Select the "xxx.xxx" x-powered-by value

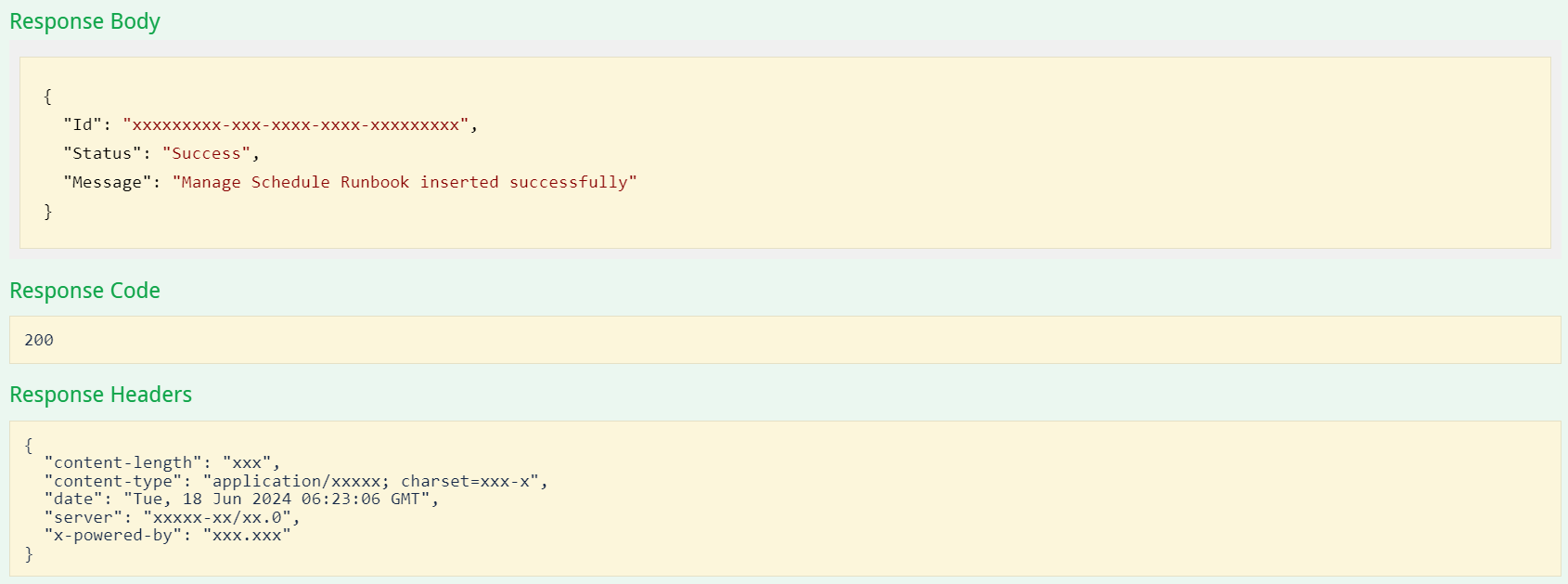click(x=247, y=535)
